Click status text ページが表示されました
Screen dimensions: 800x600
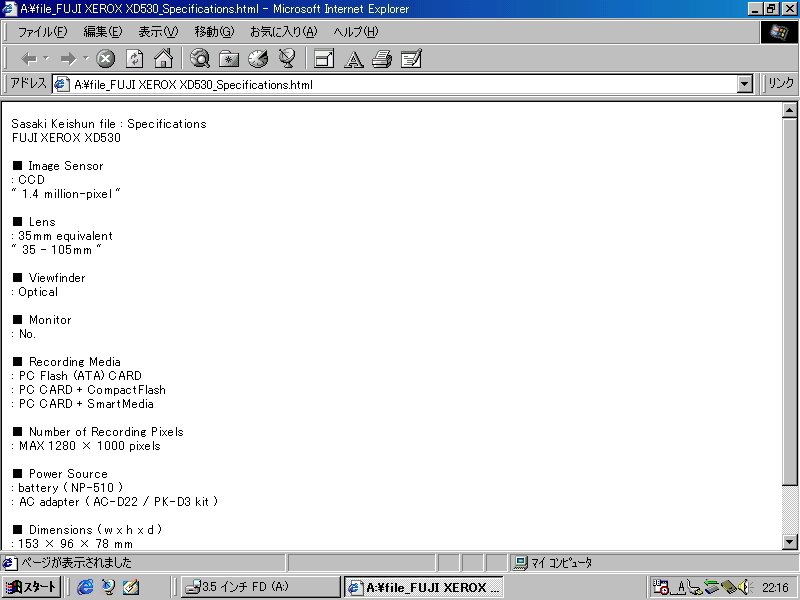[x=77, y=563]
